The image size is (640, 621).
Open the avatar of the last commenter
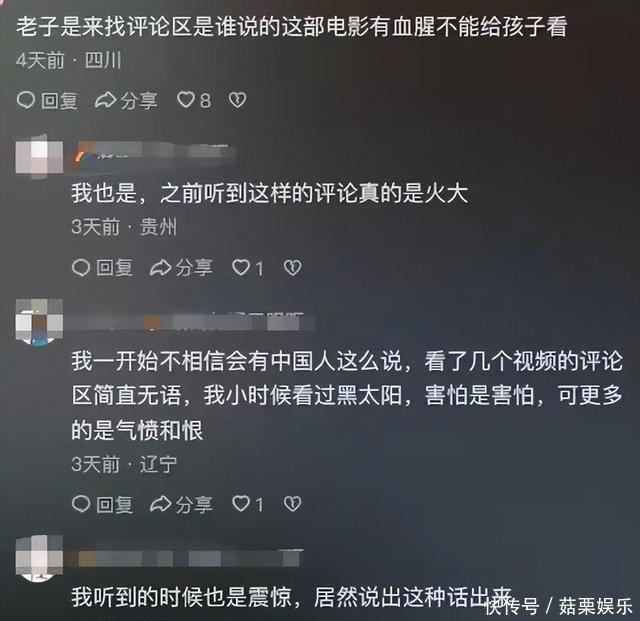click(x=40, y=559)
